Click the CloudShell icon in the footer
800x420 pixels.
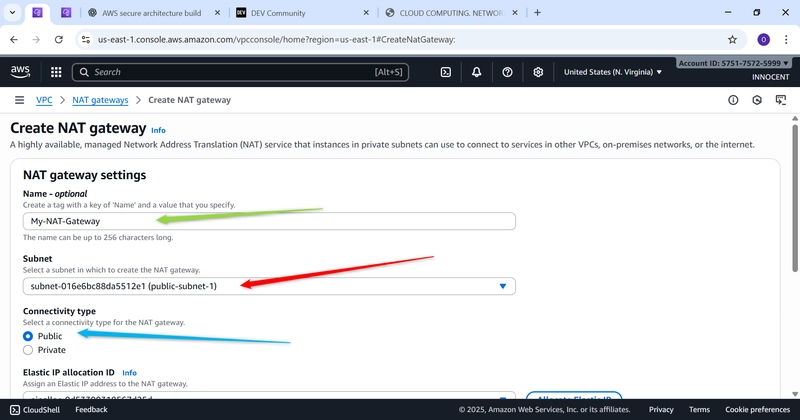[15, 410]
